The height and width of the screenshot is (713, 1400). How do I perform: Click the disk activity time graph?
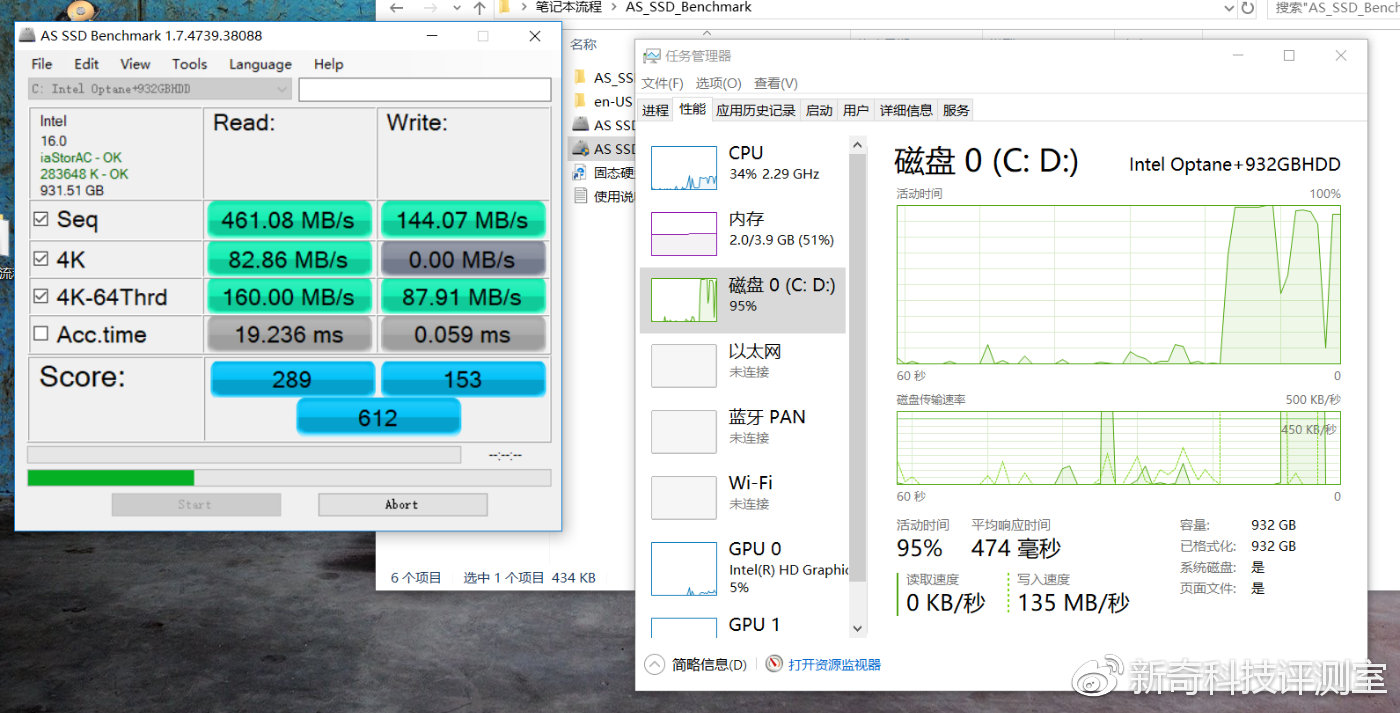point(1118,285)
